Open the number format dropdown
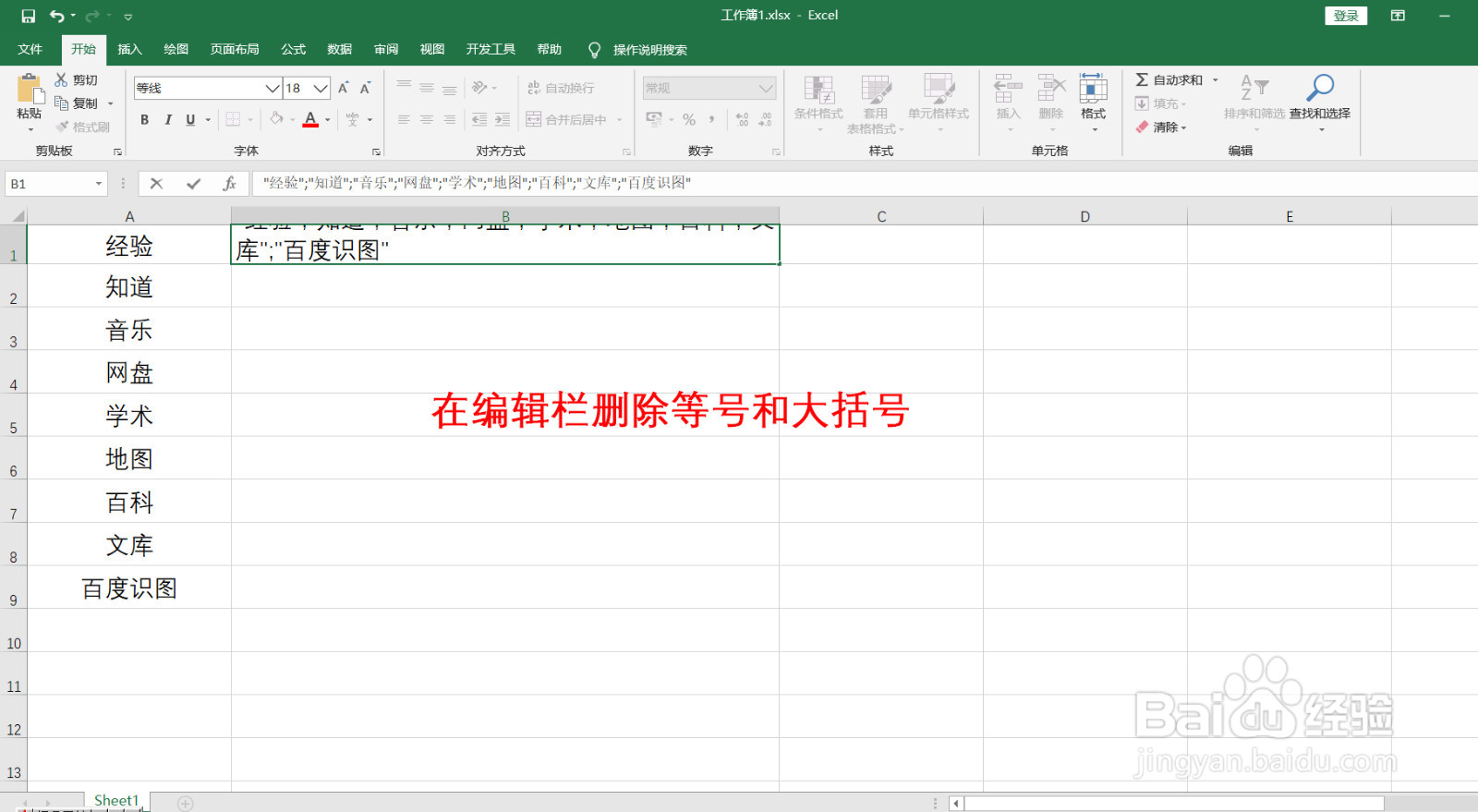This screenshot has height=812, width=1478. 766,88
